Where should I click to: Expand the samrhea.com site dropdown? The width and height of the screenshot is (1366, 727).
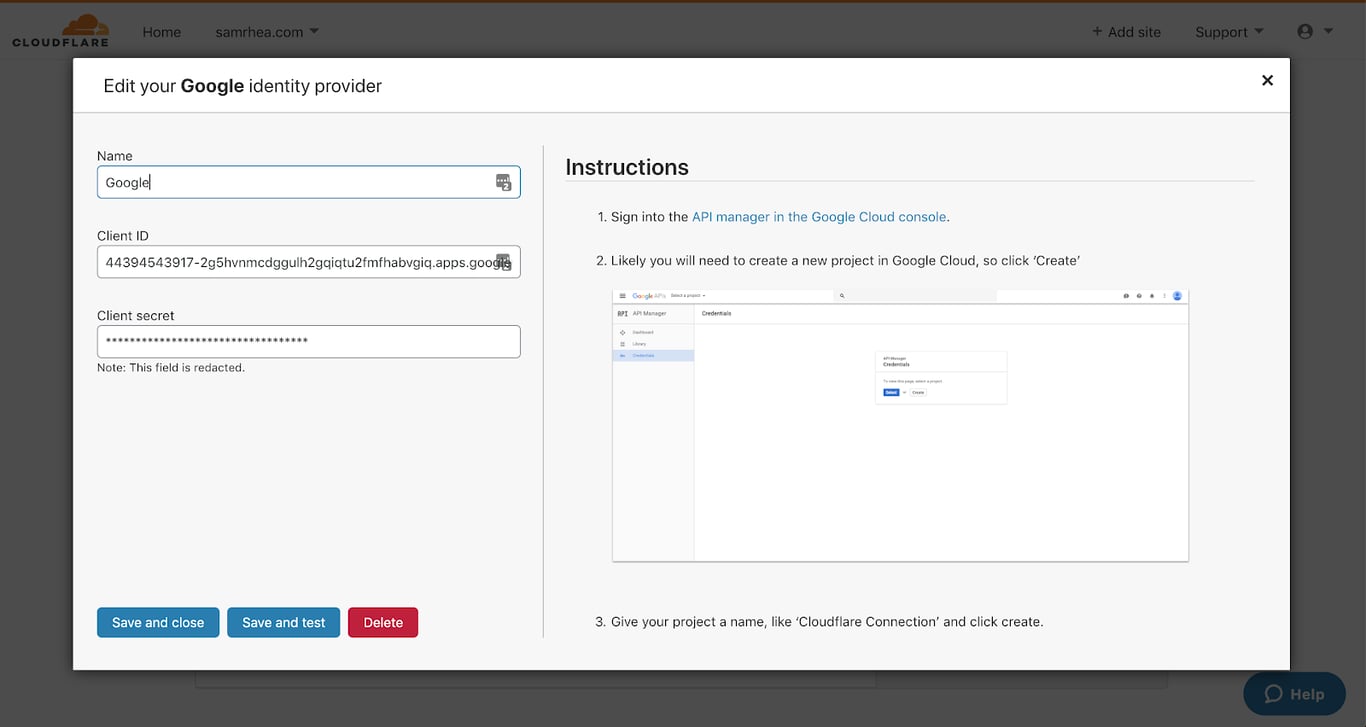tap(267, 32)
